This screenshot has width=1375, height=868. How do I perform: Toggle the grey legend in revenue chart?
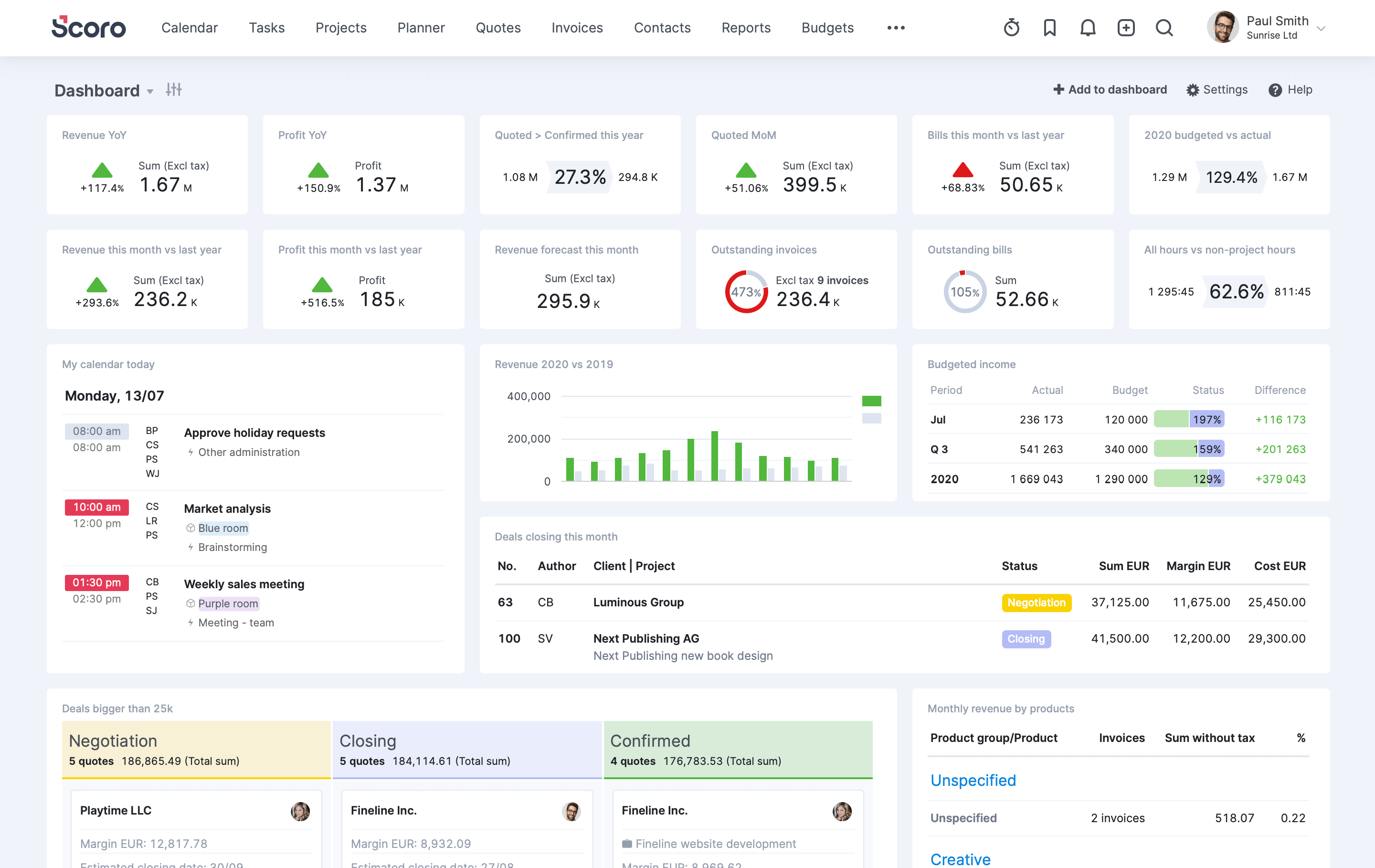point(871,418)
